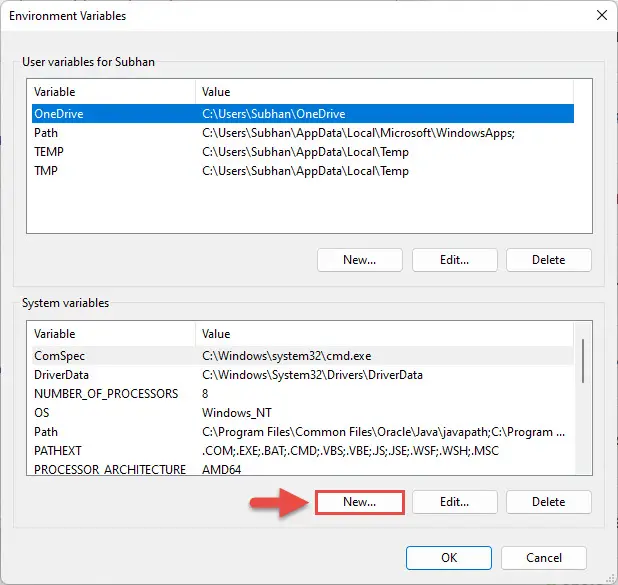The height and width of the screenshot is (585, 618).
Task: Click Delete under User variables
Action: [549, 260]
